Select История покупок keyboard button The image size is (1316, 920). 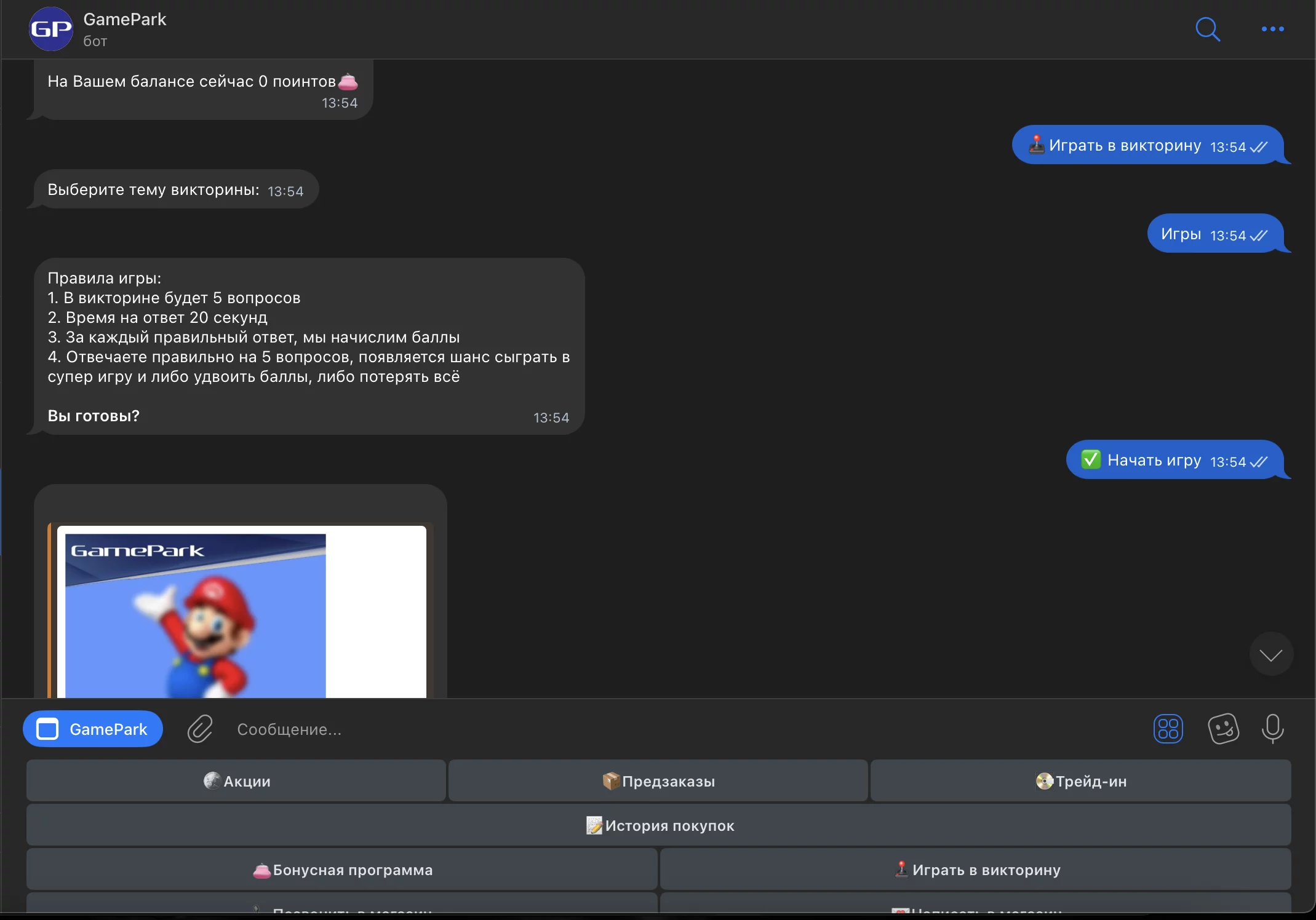point(658,825)
